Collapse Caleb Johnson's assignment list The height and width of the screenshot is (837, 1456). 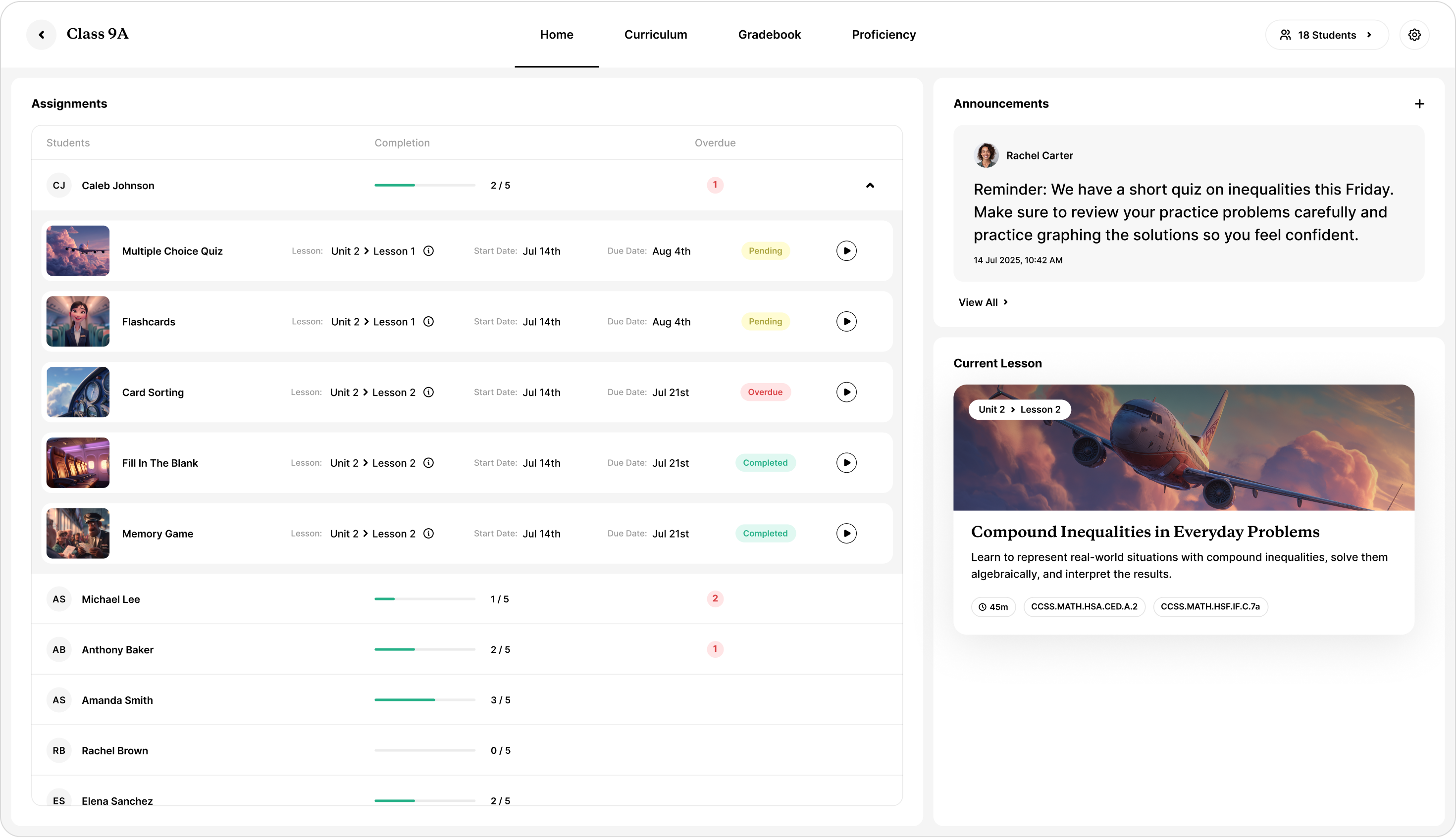click(x=870, y=185)
